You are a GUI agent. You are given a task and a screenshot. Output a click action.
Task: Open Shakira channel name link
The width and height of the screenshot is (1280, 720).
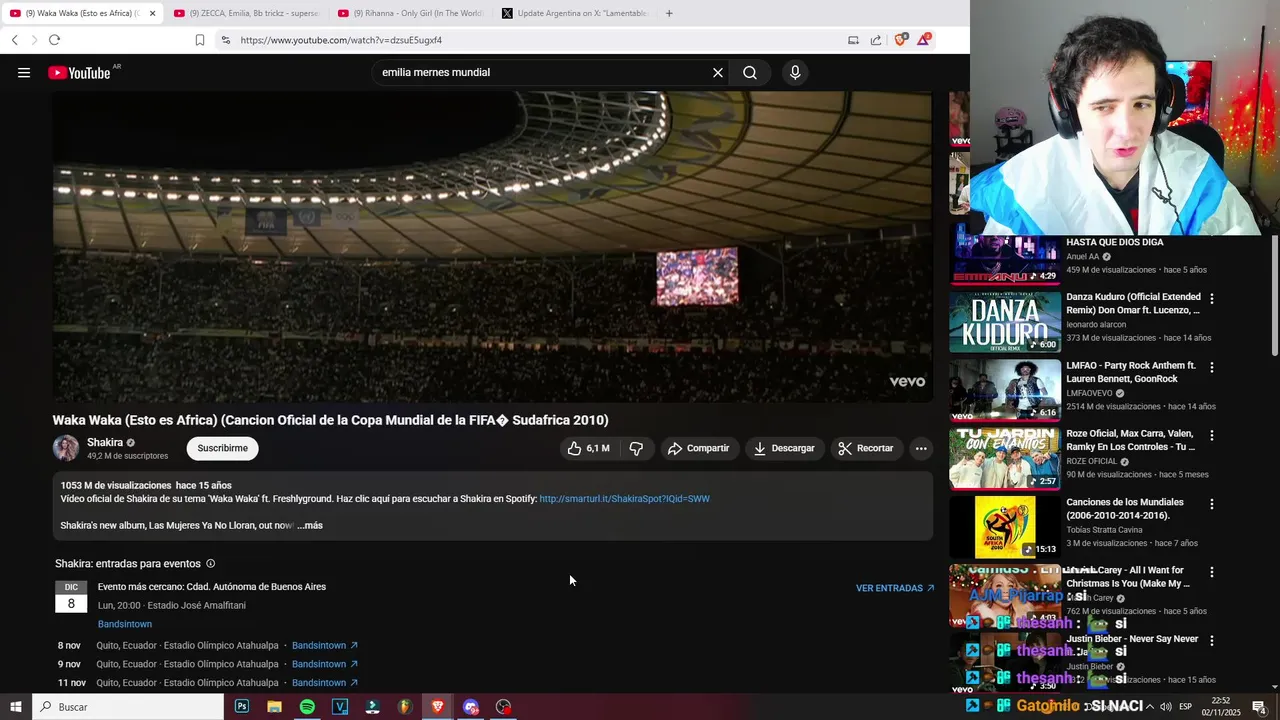coord(105,442)
